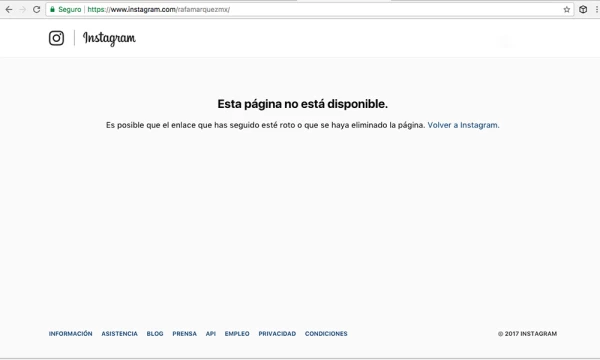Click the green secure padlock icon
Screen dimensions: 600x360
tap(52, 9)
